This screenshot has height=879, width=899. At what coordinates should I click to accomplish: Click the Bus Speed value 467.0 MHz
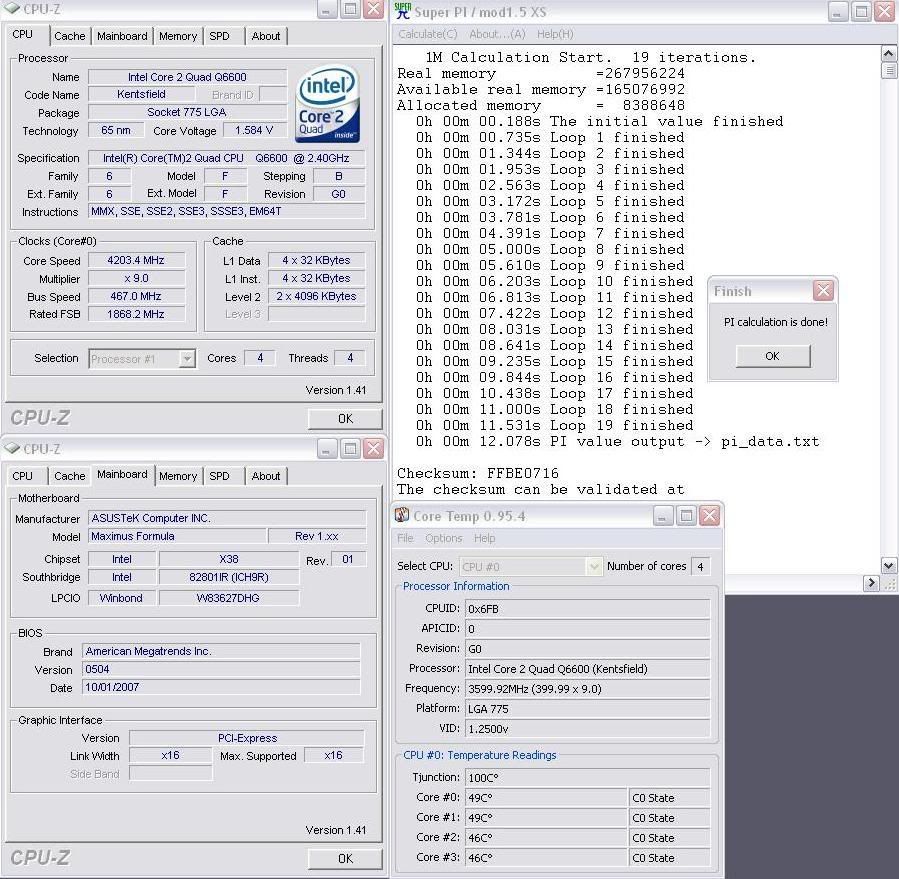136,296
